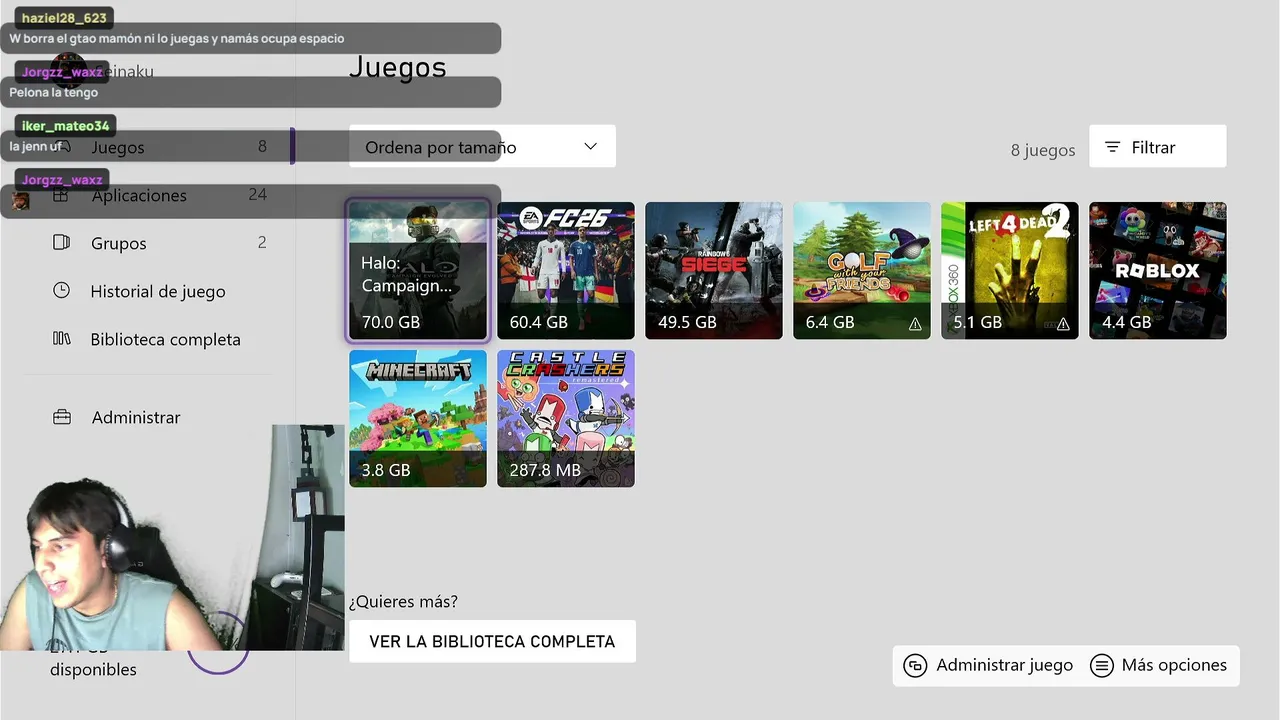The width and height of the screenshot is (1280, 720).
Task: Go to Grupos in the sidebar
Action: (160, 243)
